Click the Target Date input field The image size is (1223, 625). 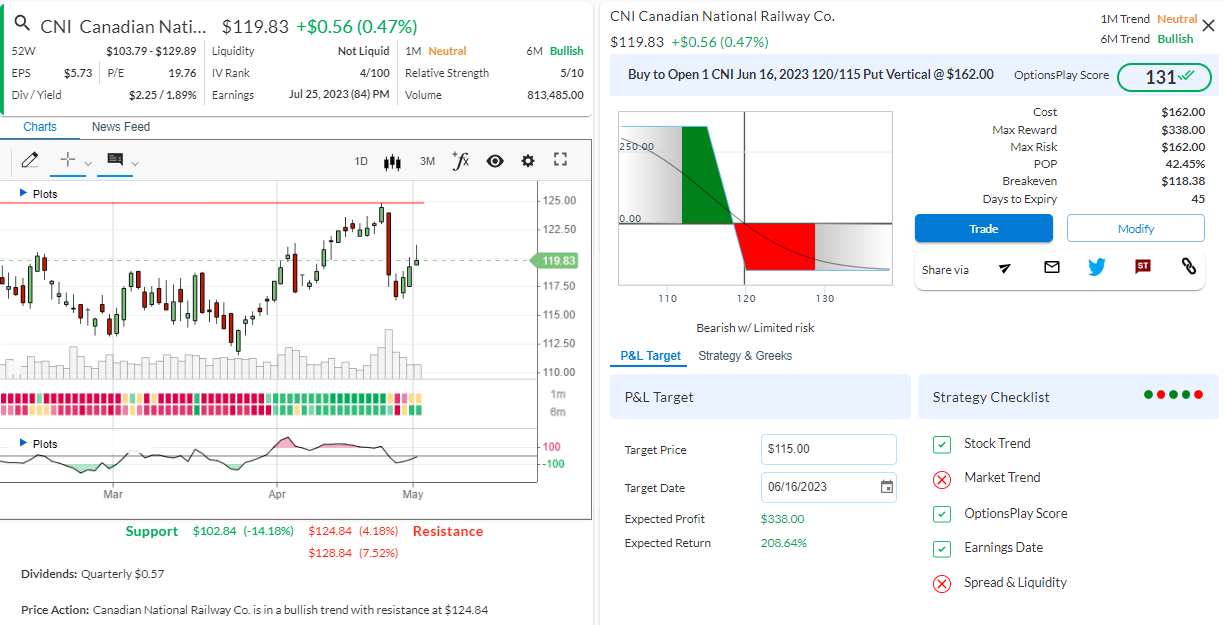pyautogui.click(x=829, y=487)
